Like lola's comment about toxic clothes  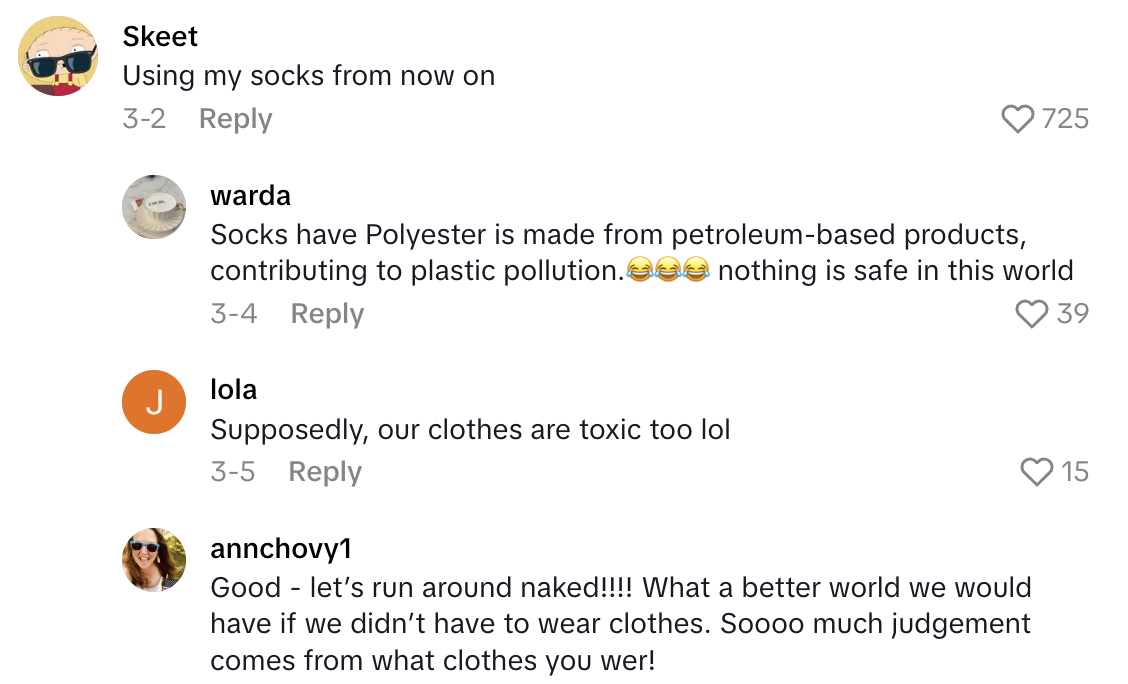click(1036, 472)
